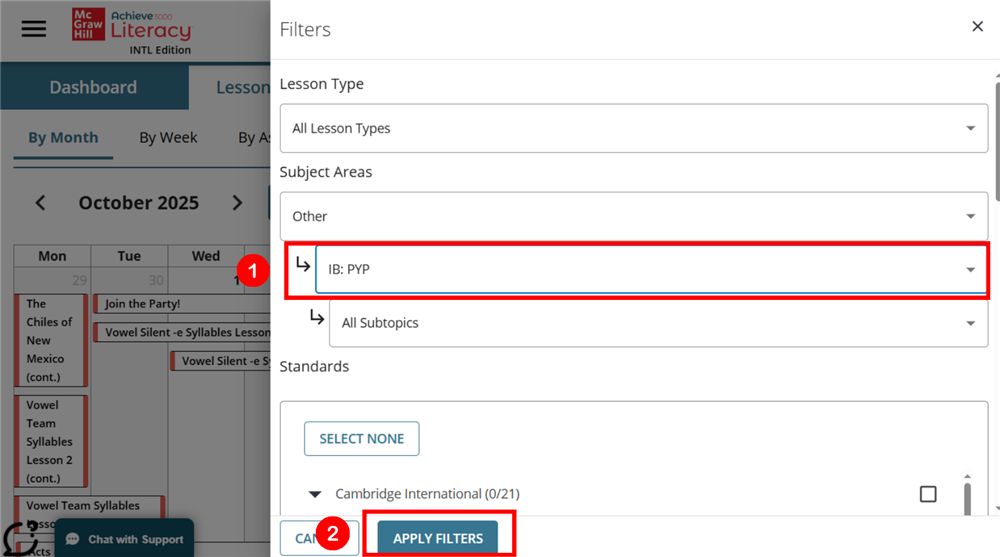Open the IB: PYP topic dropdown
Image resolution: width=1000 pixels, height=557 pixels.
(x=650, y=269)
